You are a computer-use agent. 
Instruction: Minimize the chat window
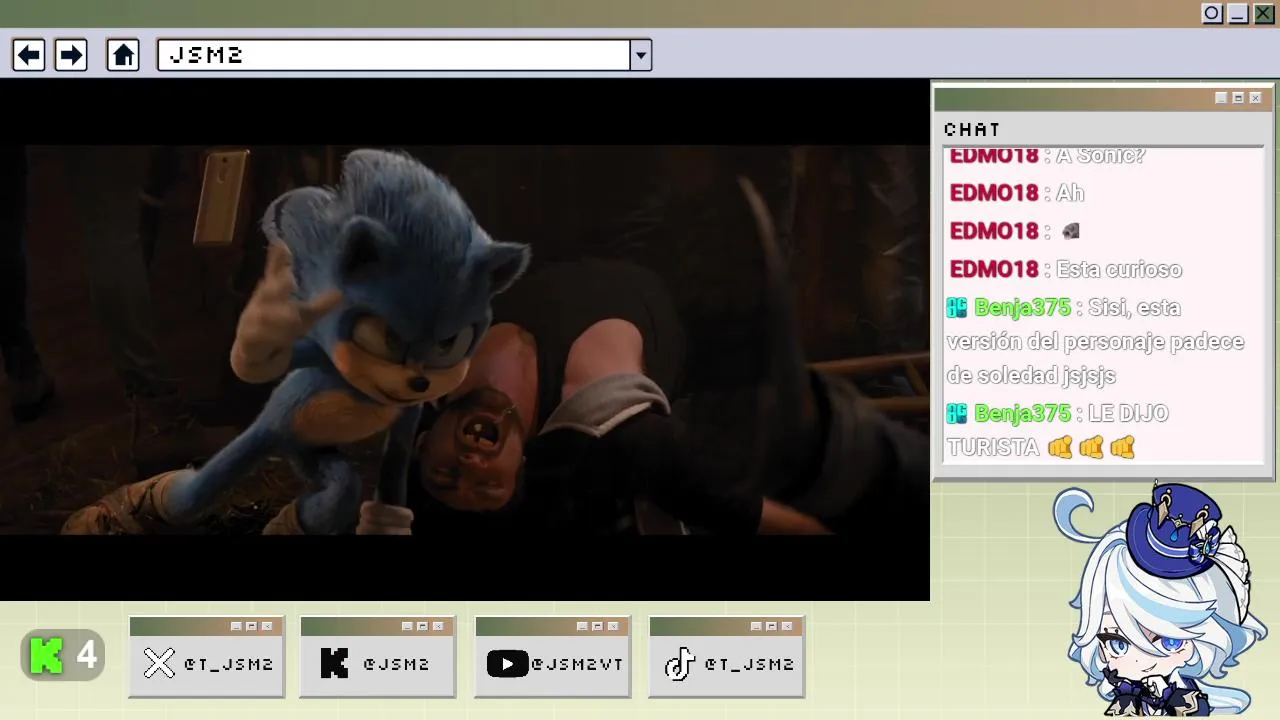[1221, 98]
